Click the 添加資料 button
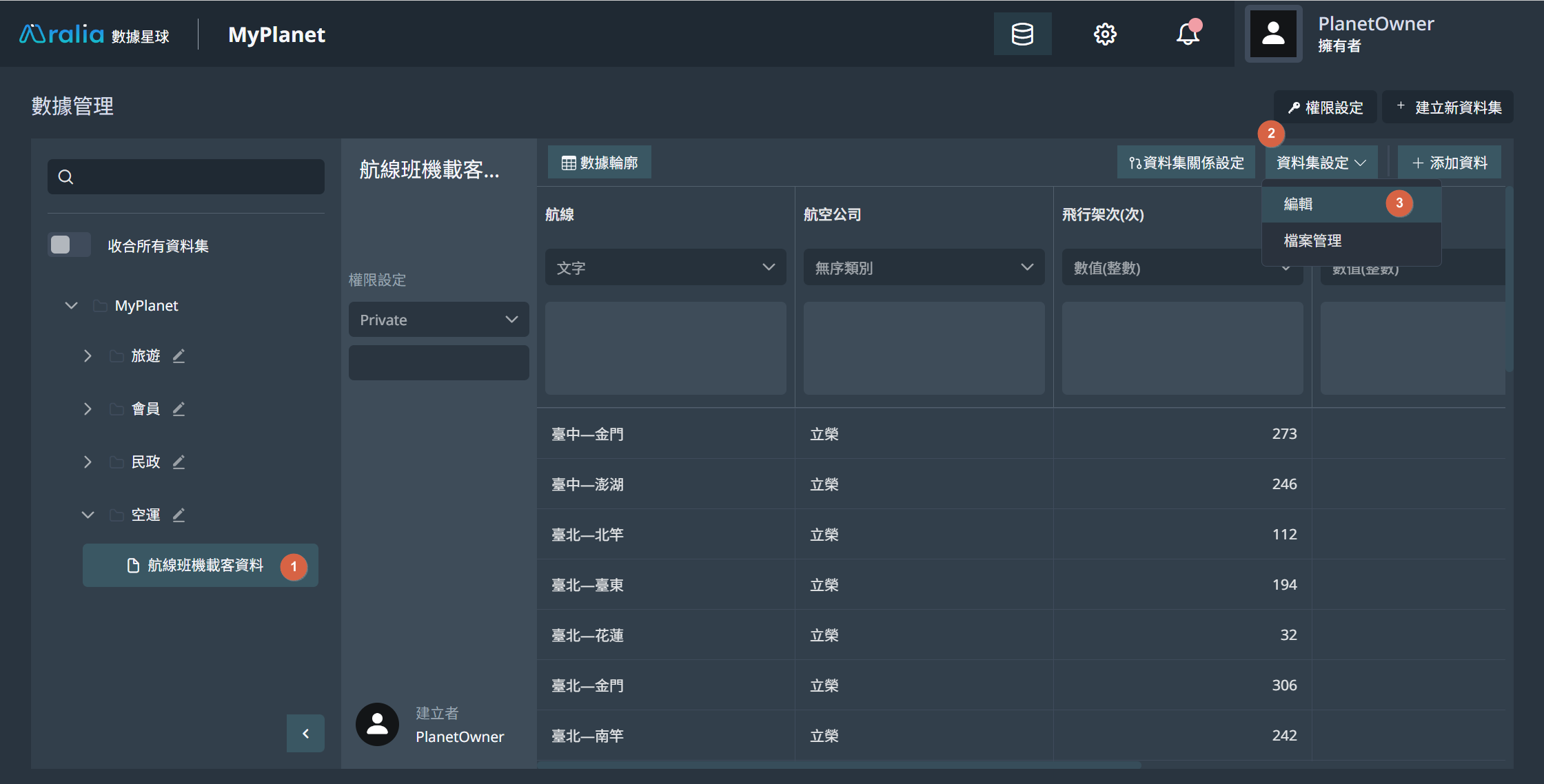The image size is (1544, 784). (x=1450, y=163)
